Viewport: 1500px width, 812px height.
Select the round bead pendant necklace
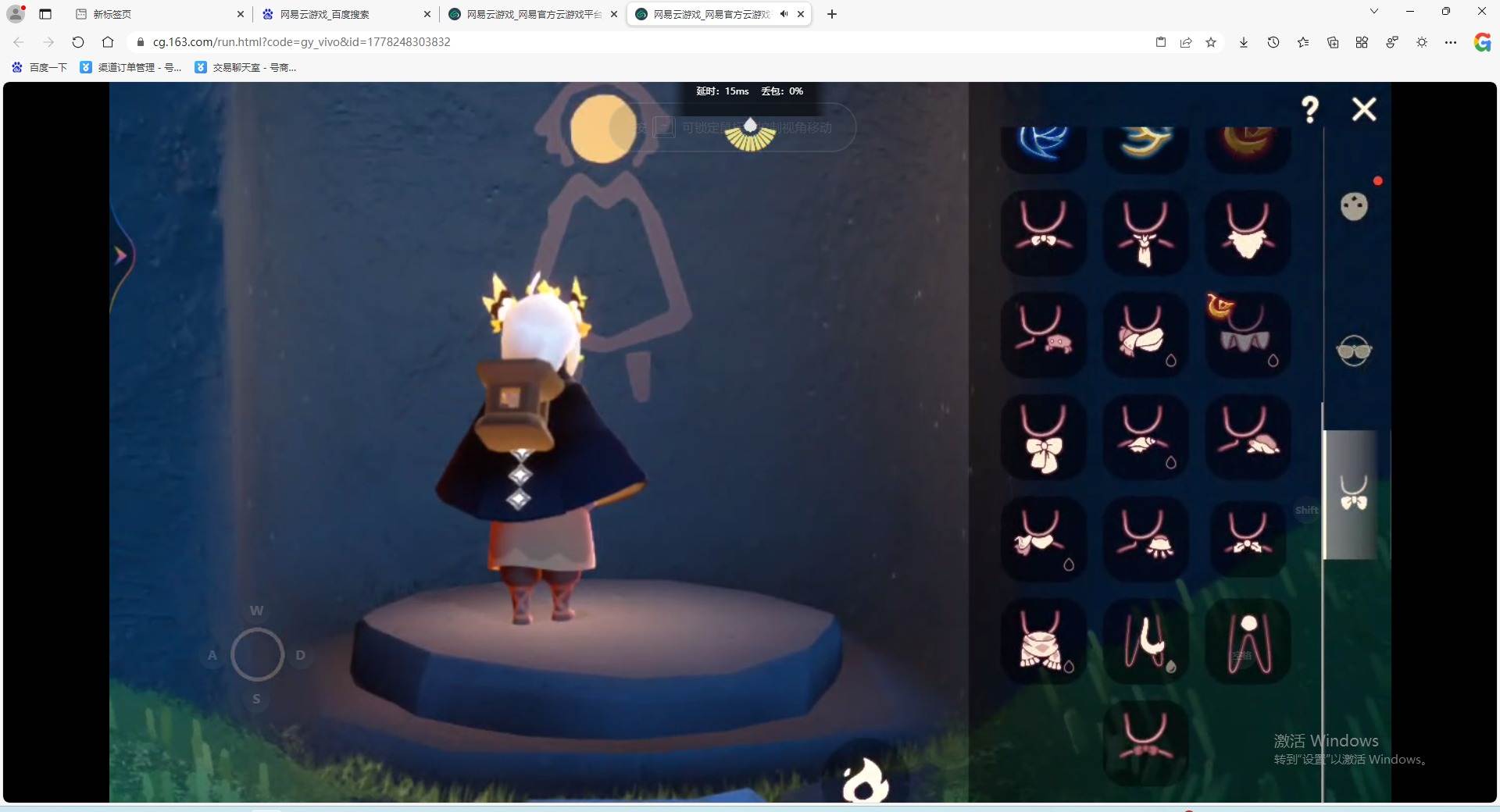pyautogui.click(x=1248, y=641)
